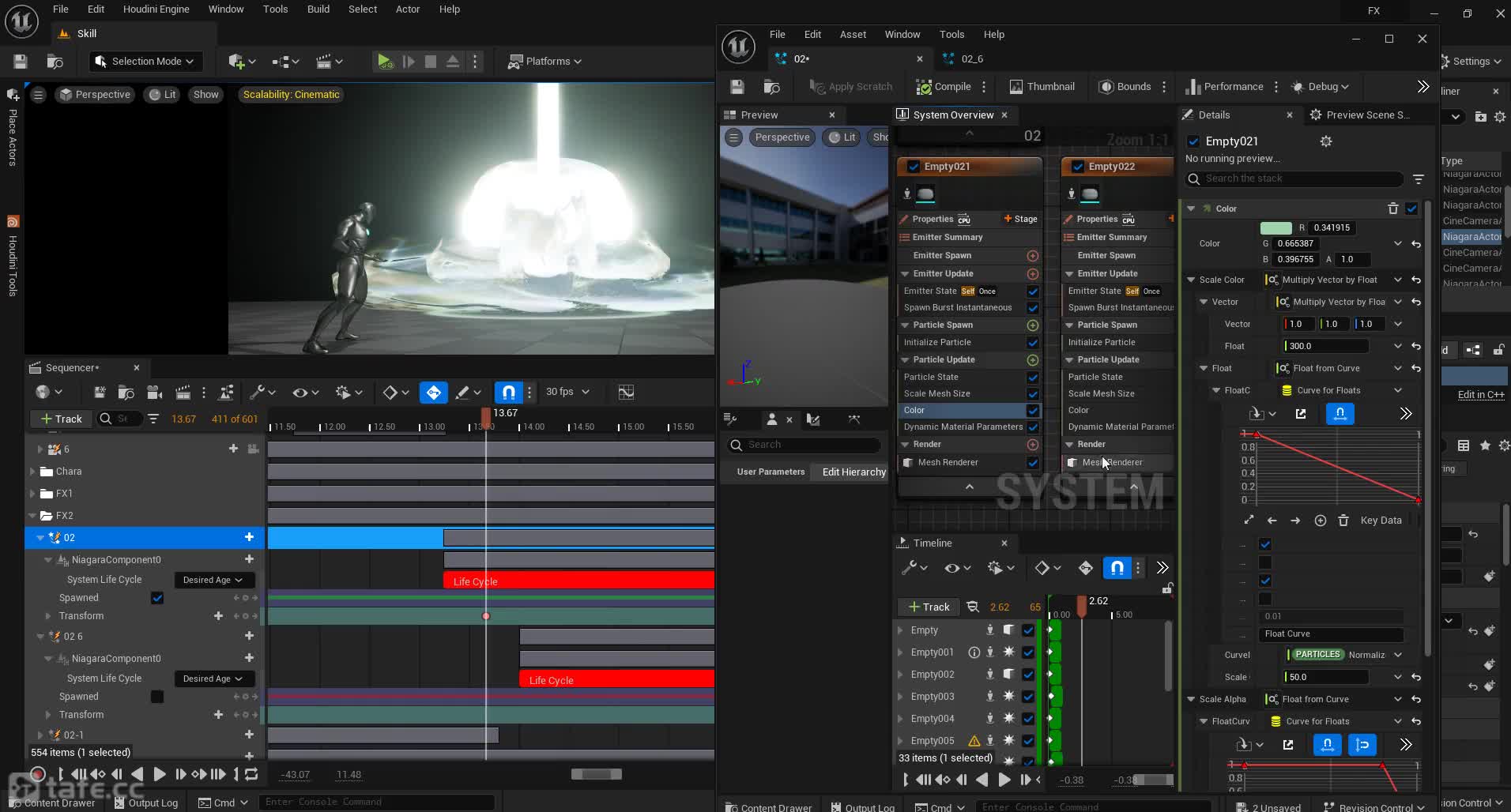Add a Track in Niagara Timeline

[929, 607]
